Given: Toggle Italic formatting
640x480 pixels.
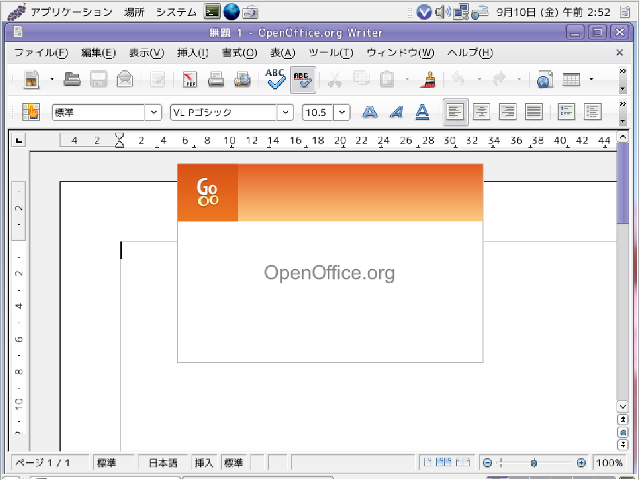Looking at the screenshot, I should coord(396,112).
